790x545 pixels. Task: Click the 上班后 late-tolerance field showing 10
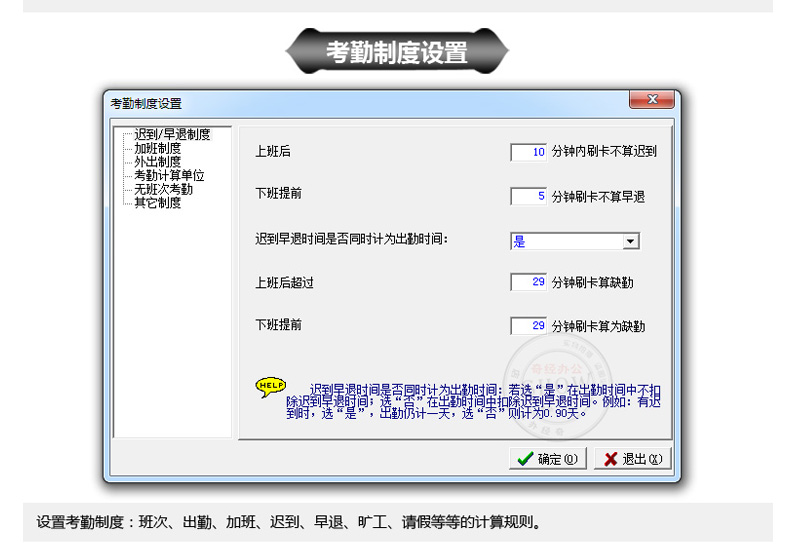pyautogui.click(x=528, y=153)
